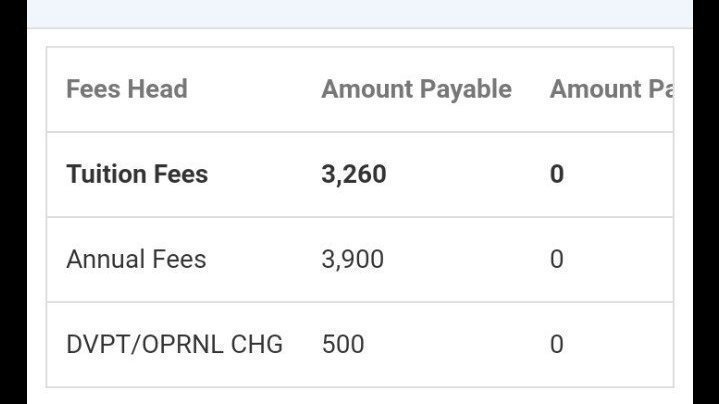Viewport: 719px width, 404px height.
Task: Select the CHG text in the last row
Action: (x=257, y=344)
